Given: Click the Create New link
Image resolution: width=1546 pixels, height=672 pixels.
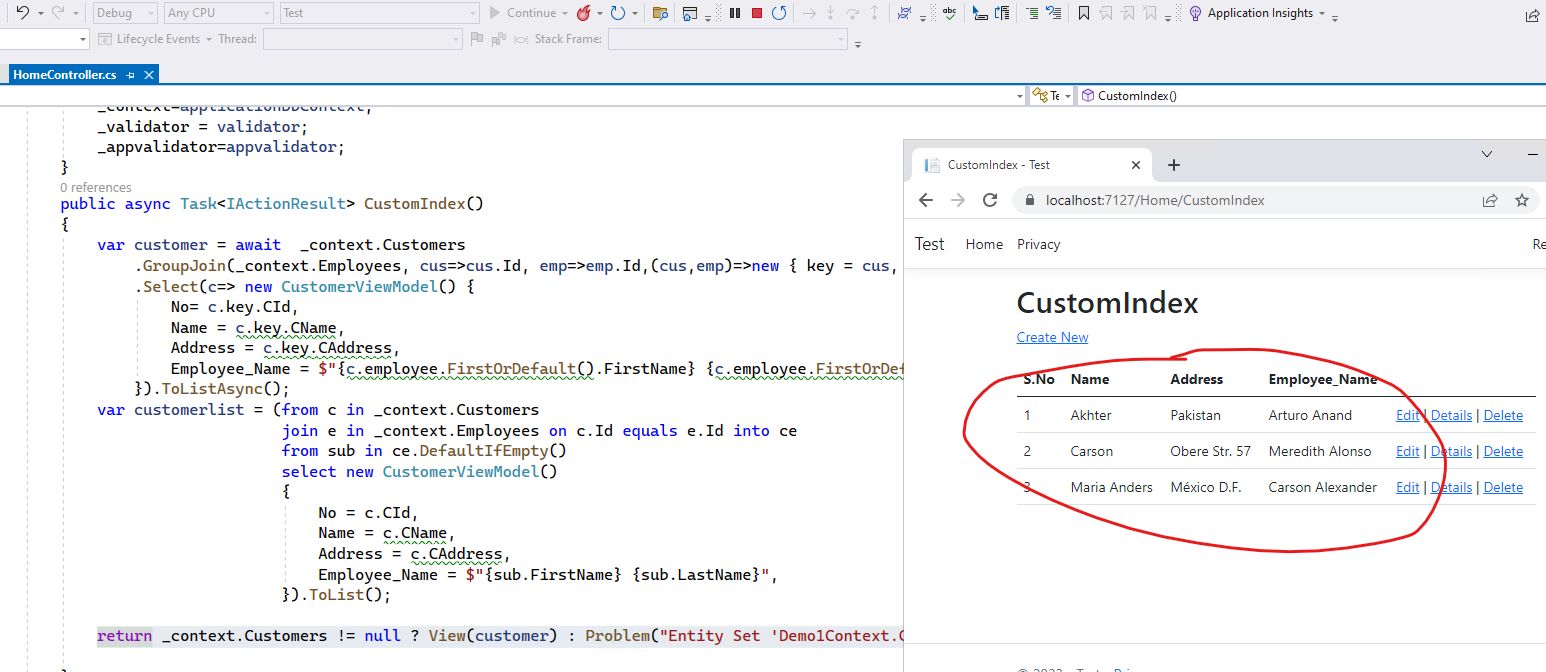Looking at the screenshot, I should pyautogui.click(x=1052, y=337).
